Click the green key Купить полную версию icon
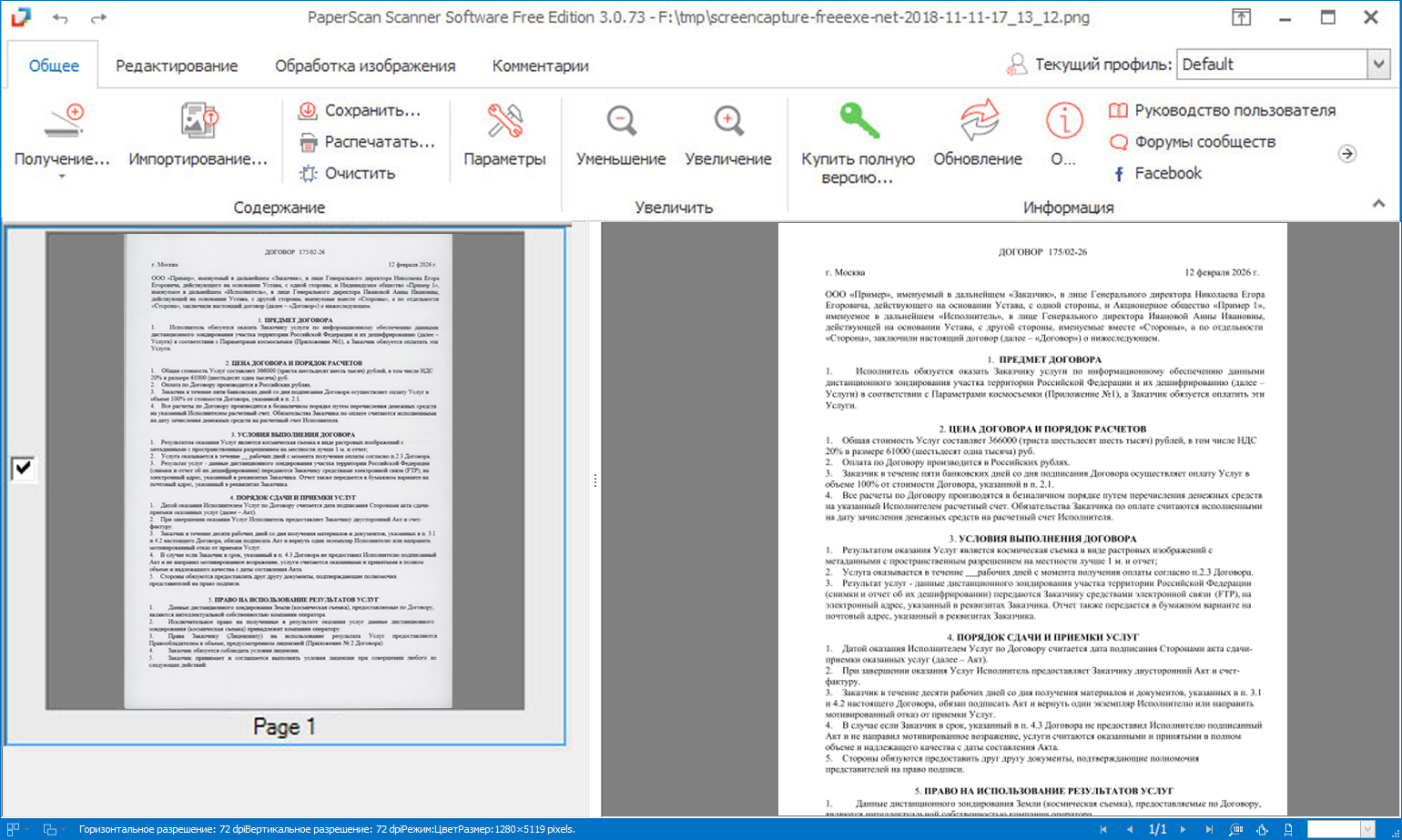The height and width of the screenshot is (840, 1402). (x=858, y=120)
